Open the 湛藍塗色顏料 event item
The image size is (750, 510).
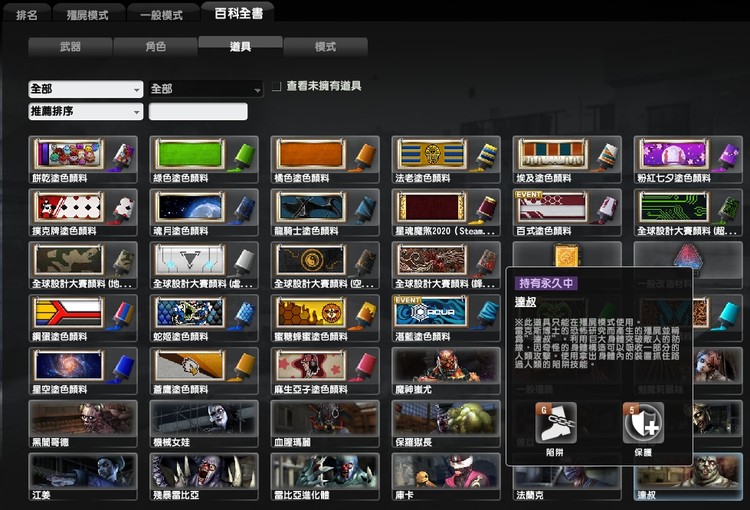pos(446,318)
